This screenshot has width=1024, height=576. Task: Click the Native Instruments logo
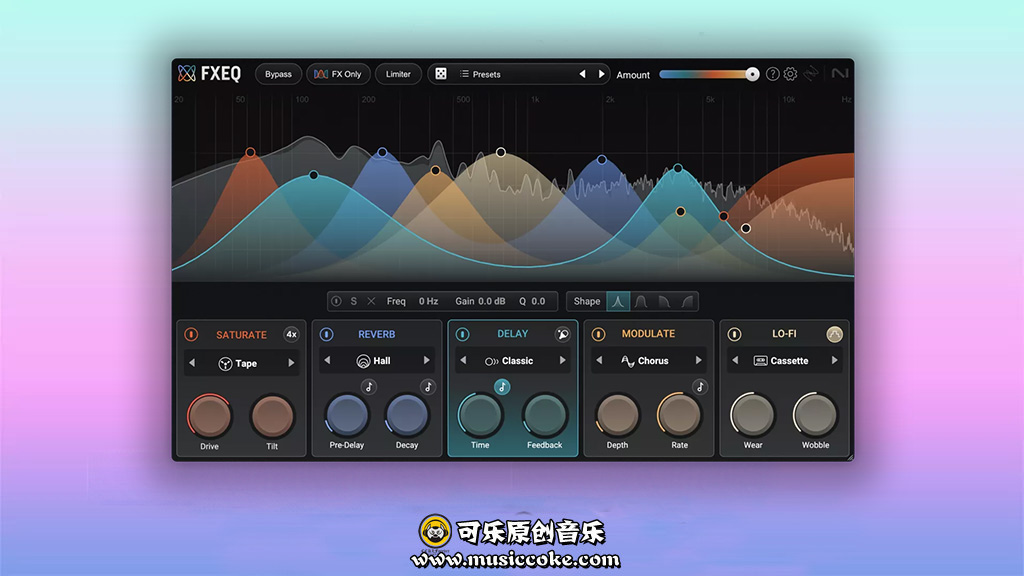(x=840, y=73)
